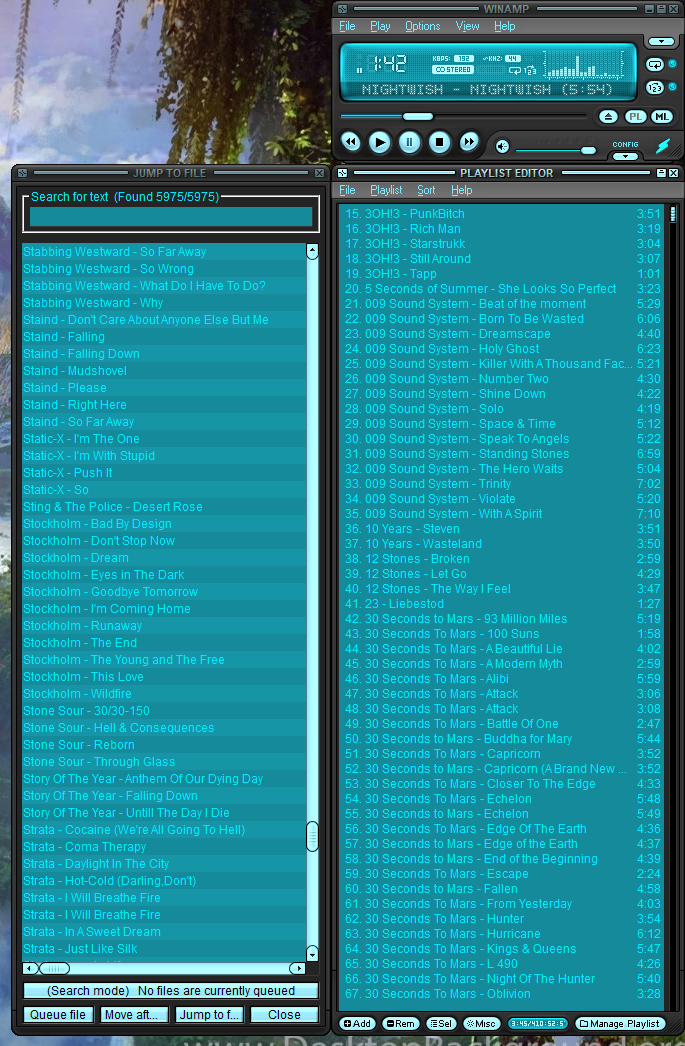Click the spectrum analyzer visualization
The width and height of the screenshot is (685, 1046).
583,65
